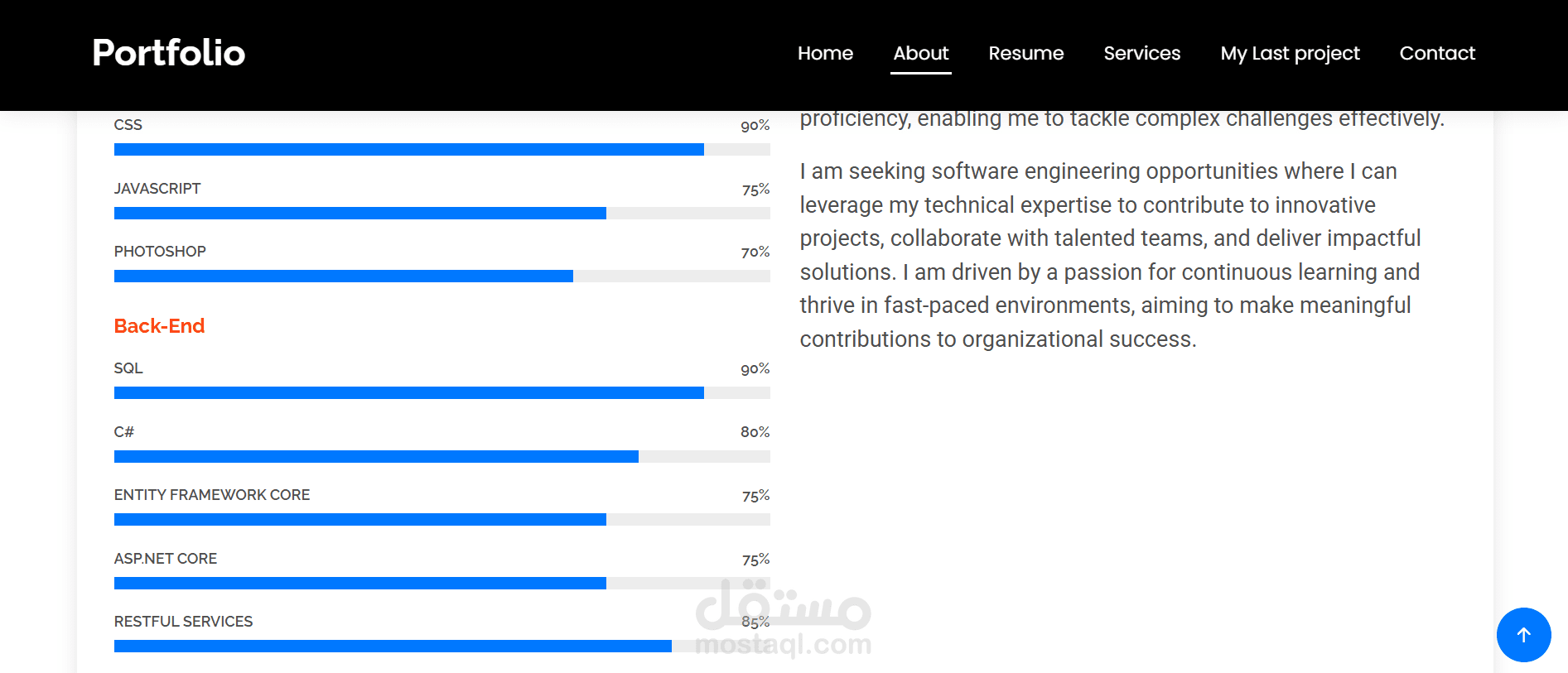Click the scroll-to-top arrow button
Screen dimensions: 1568x673
1523,635
